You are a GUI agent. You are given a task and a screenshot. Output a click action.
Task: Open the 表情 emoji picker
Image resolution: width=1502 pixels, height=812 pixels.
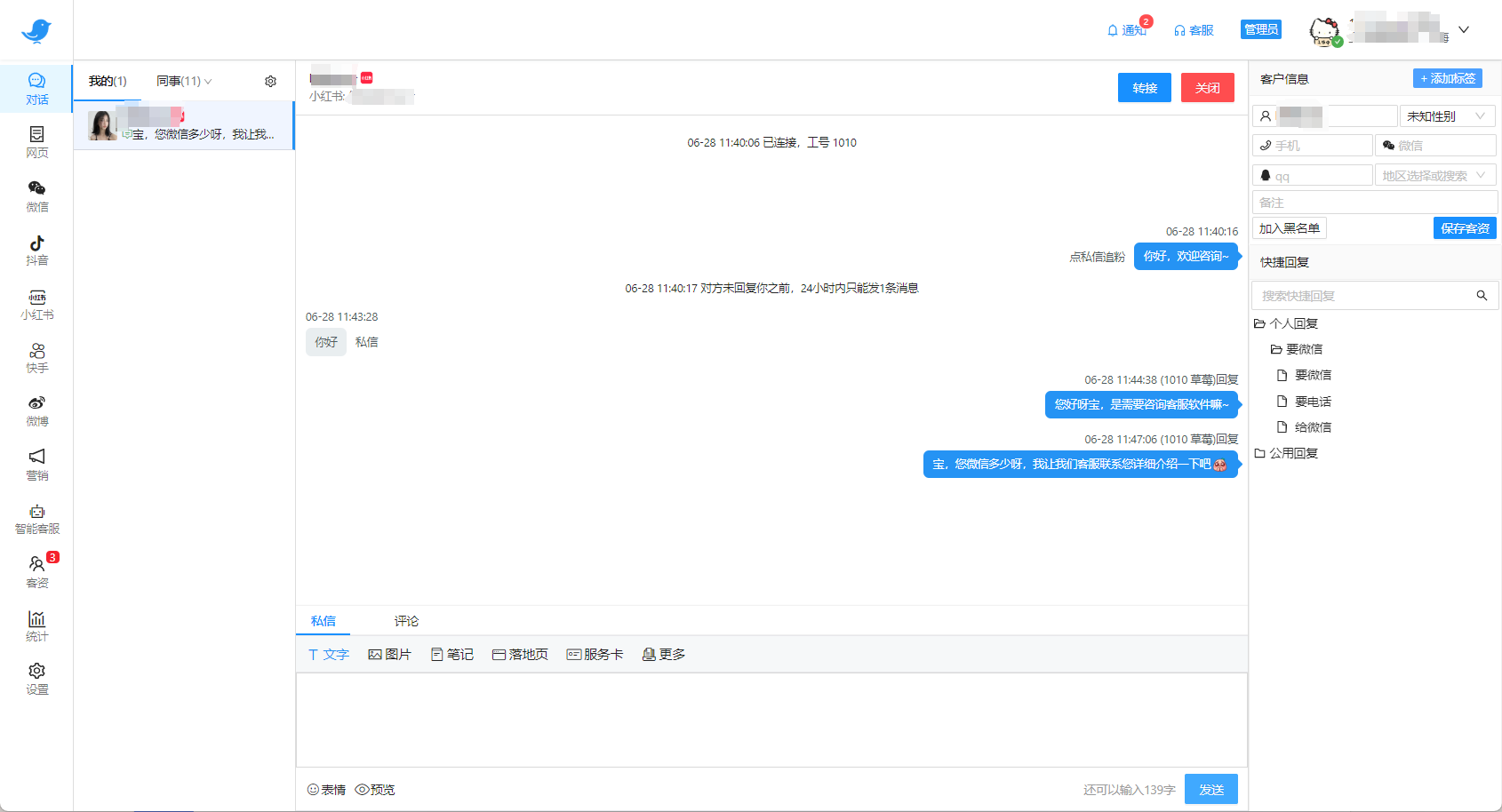(x=326, y=789)
